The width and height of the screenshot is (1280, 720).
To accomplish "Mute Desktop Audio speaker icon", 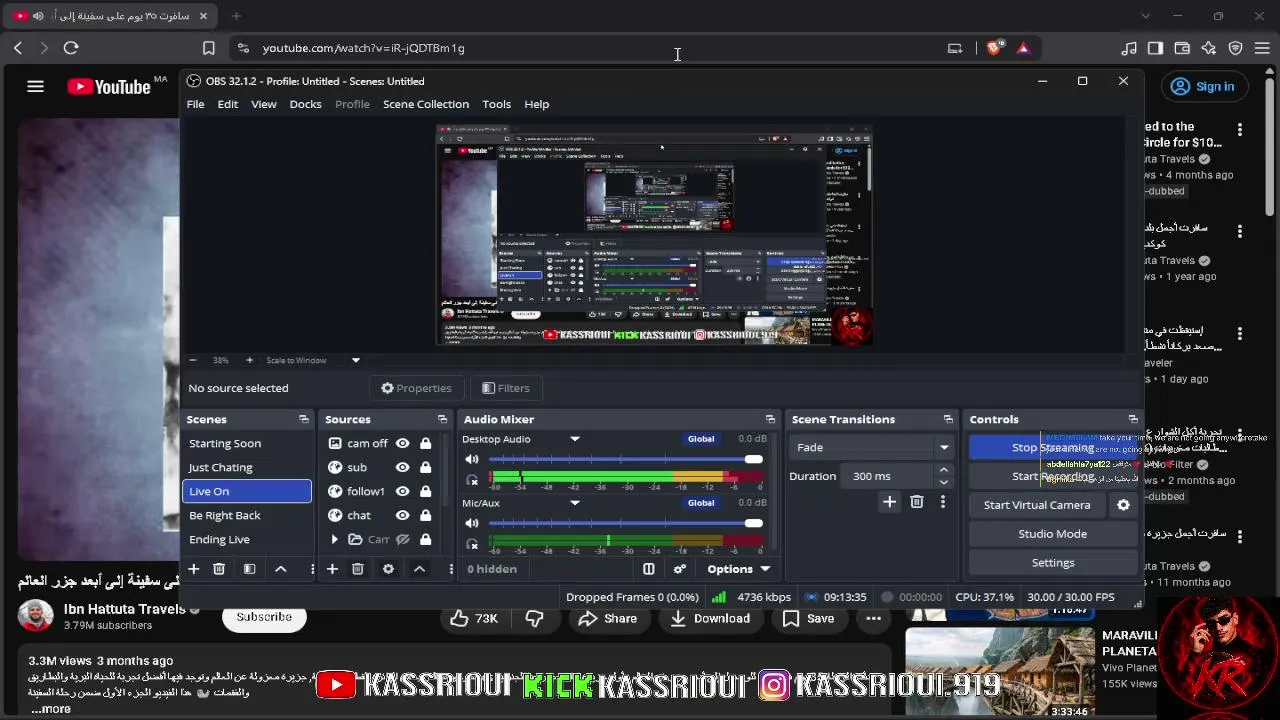I will (472, 460).
